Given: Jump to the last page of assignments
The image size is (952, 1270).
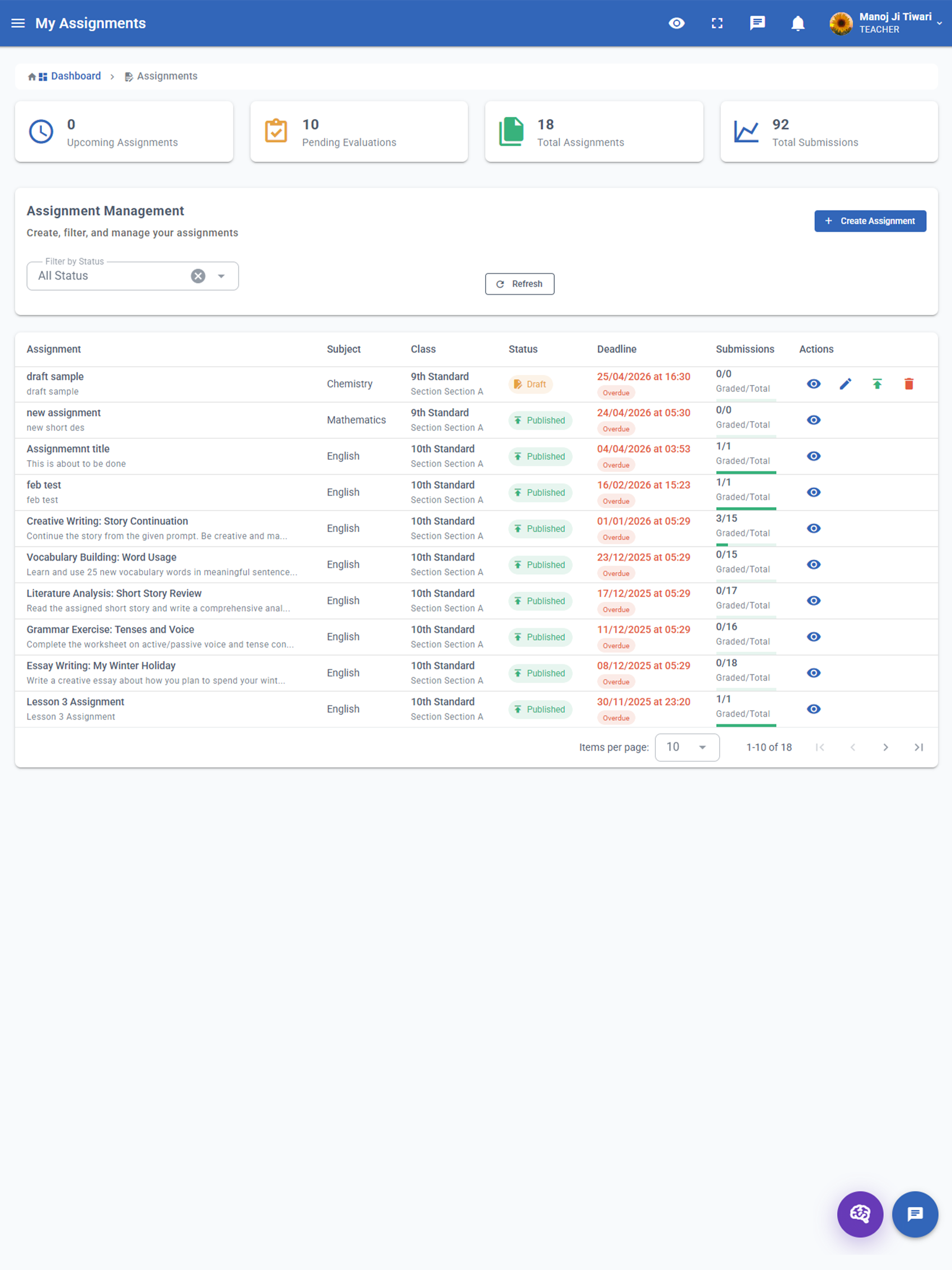Looking at the screenshot, I should tap(918, 748).
